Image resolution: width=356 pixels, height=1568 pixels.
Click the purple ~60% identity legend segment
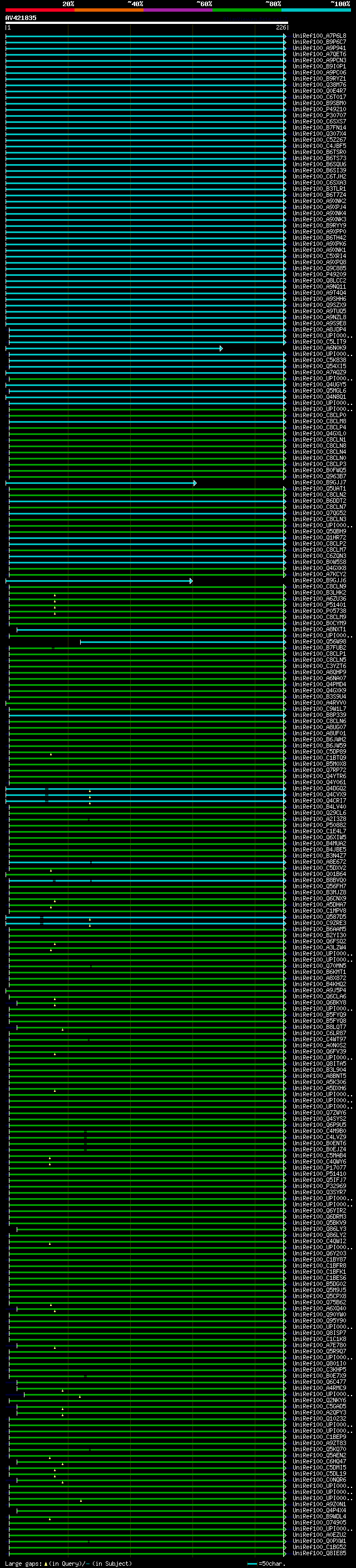179,10
